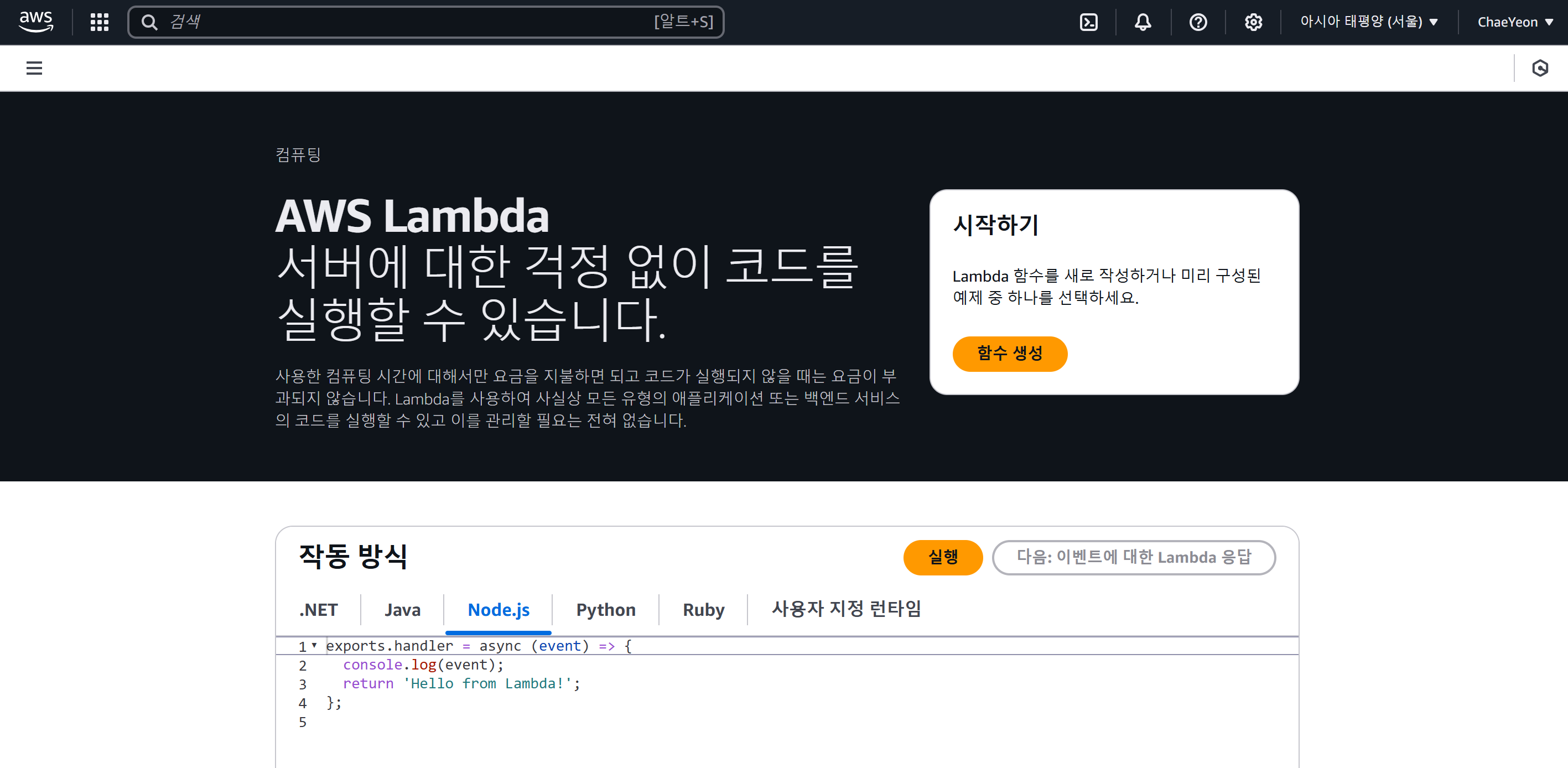
Task: Open the sidebar hamburger menu
Action: (x=34, y=68)
